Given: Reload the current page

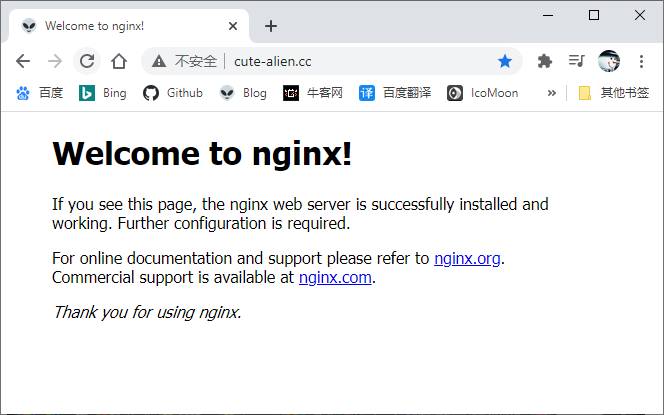Looking at the screenshot, I should coord(87,61).
